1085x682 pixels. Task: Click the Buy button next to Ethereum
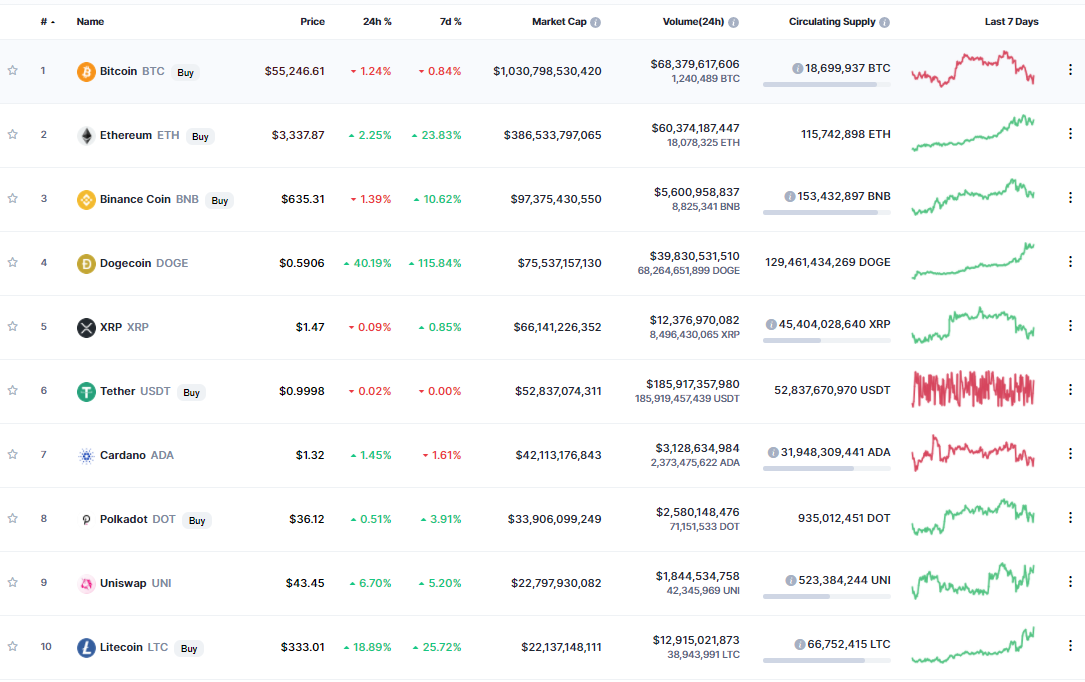[x=200, y=137]
